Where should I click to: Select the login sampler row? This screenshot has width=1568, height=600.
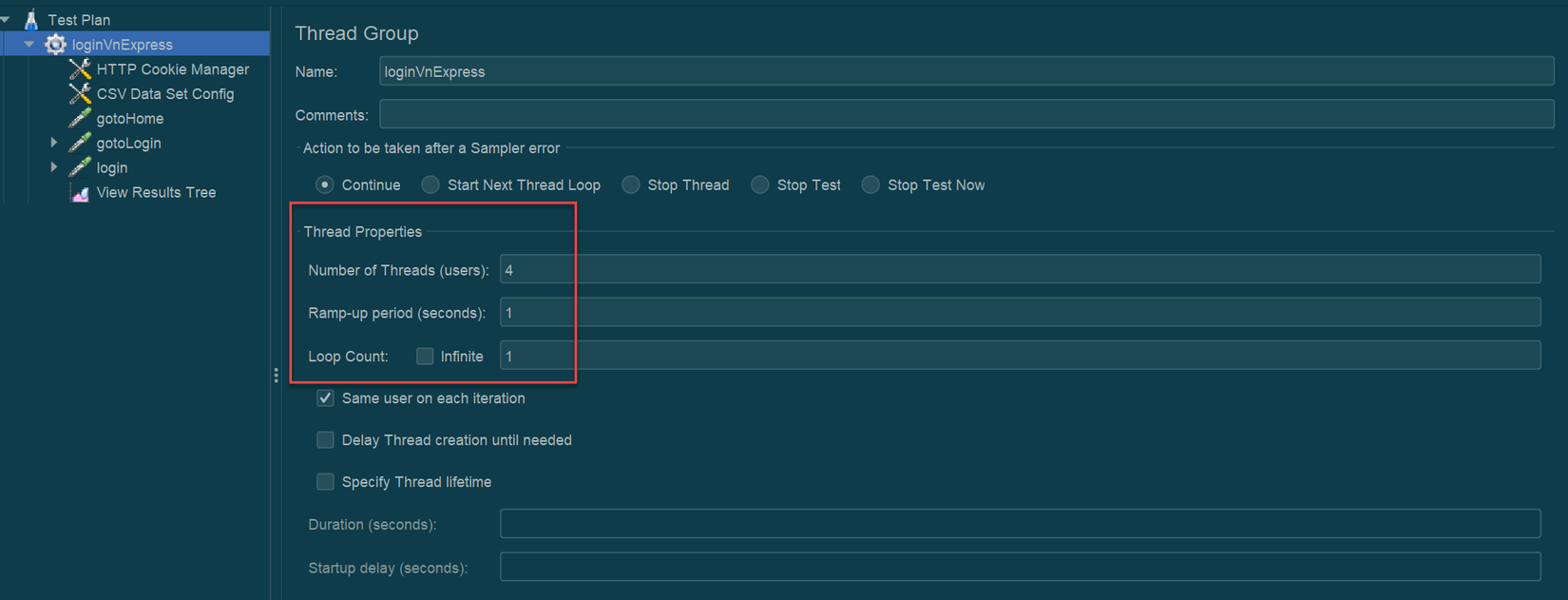112,168
